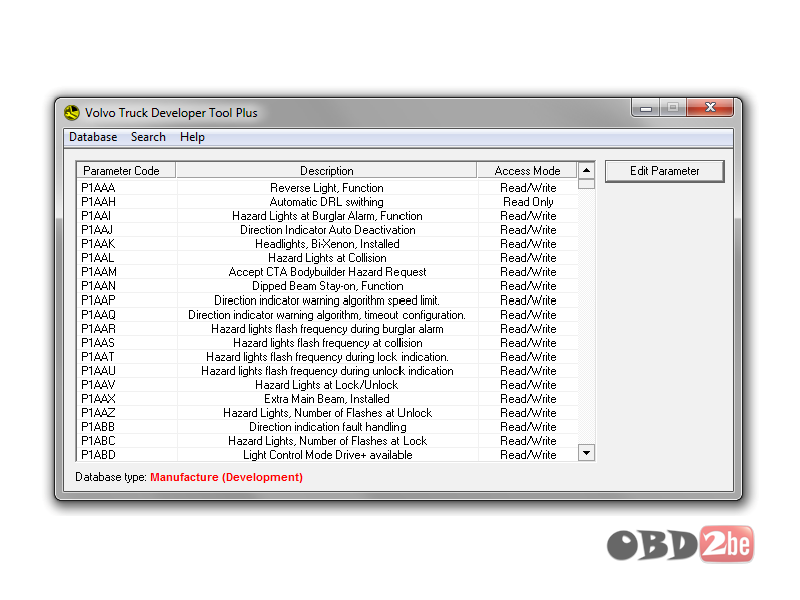Click 'Direction indication fault handling' description
Viewport: 800px width, 600px height.
[x=328, y=427]
